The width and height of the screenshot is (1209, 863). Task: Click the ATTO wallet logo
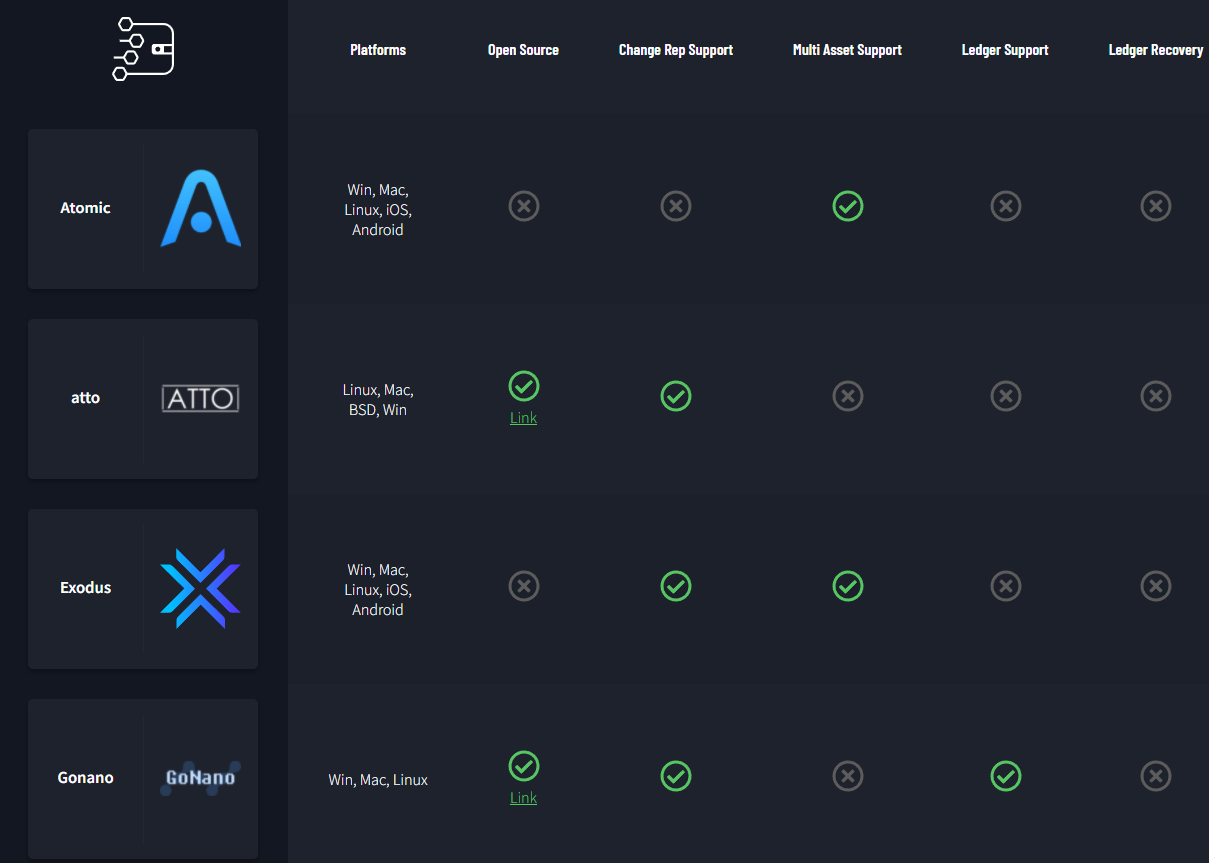coord(201,399)
